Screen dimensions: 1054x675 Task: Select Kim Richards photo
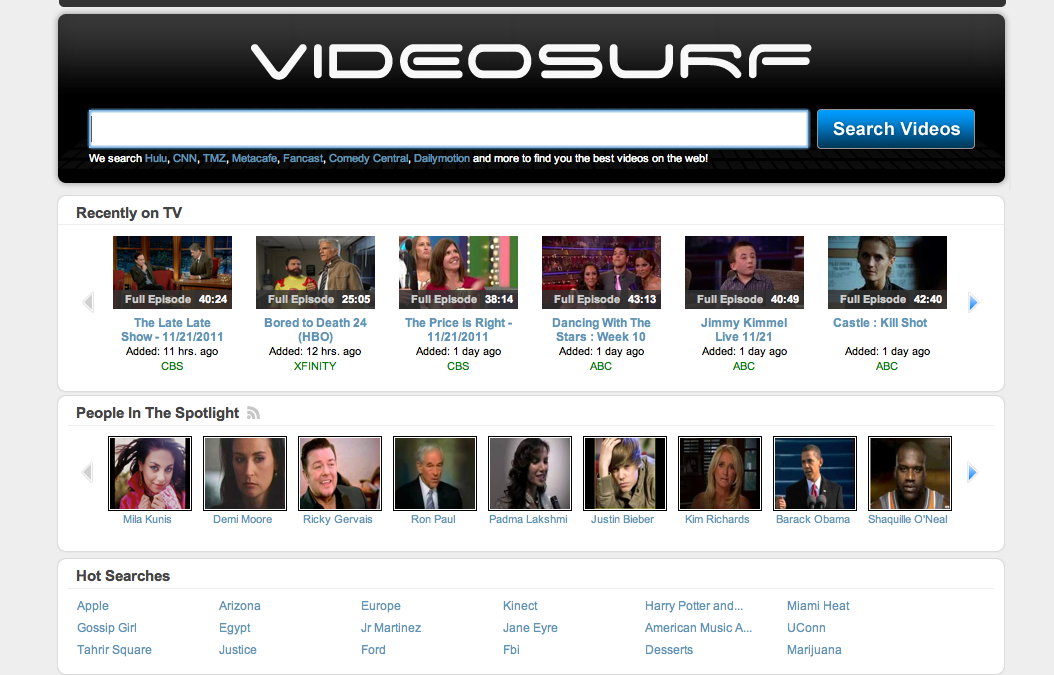click(x=720, y=473)
